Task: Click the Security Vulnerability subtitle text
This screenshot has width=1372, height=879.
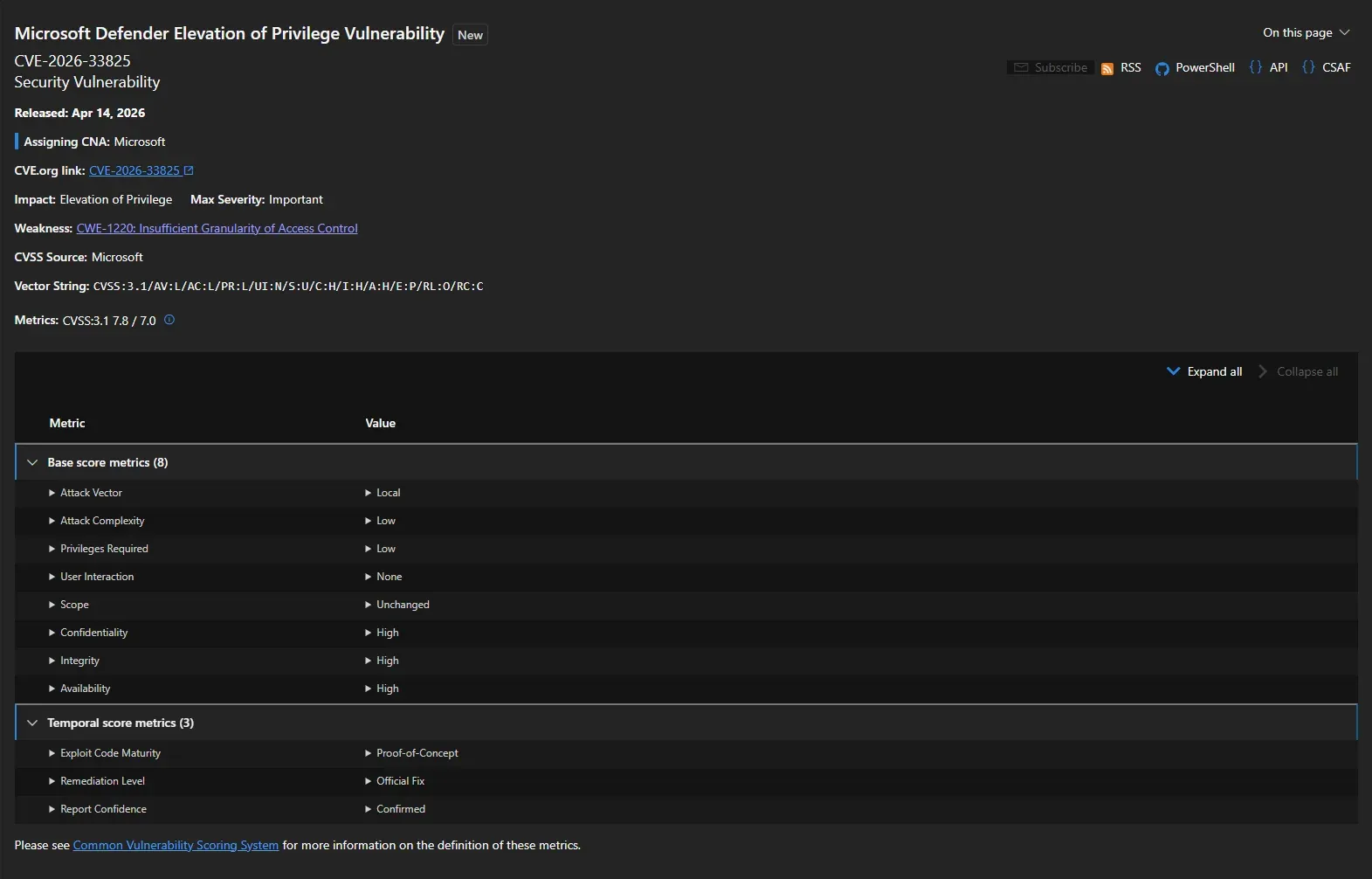Action: pyautogui.click(x=87, y=82)
